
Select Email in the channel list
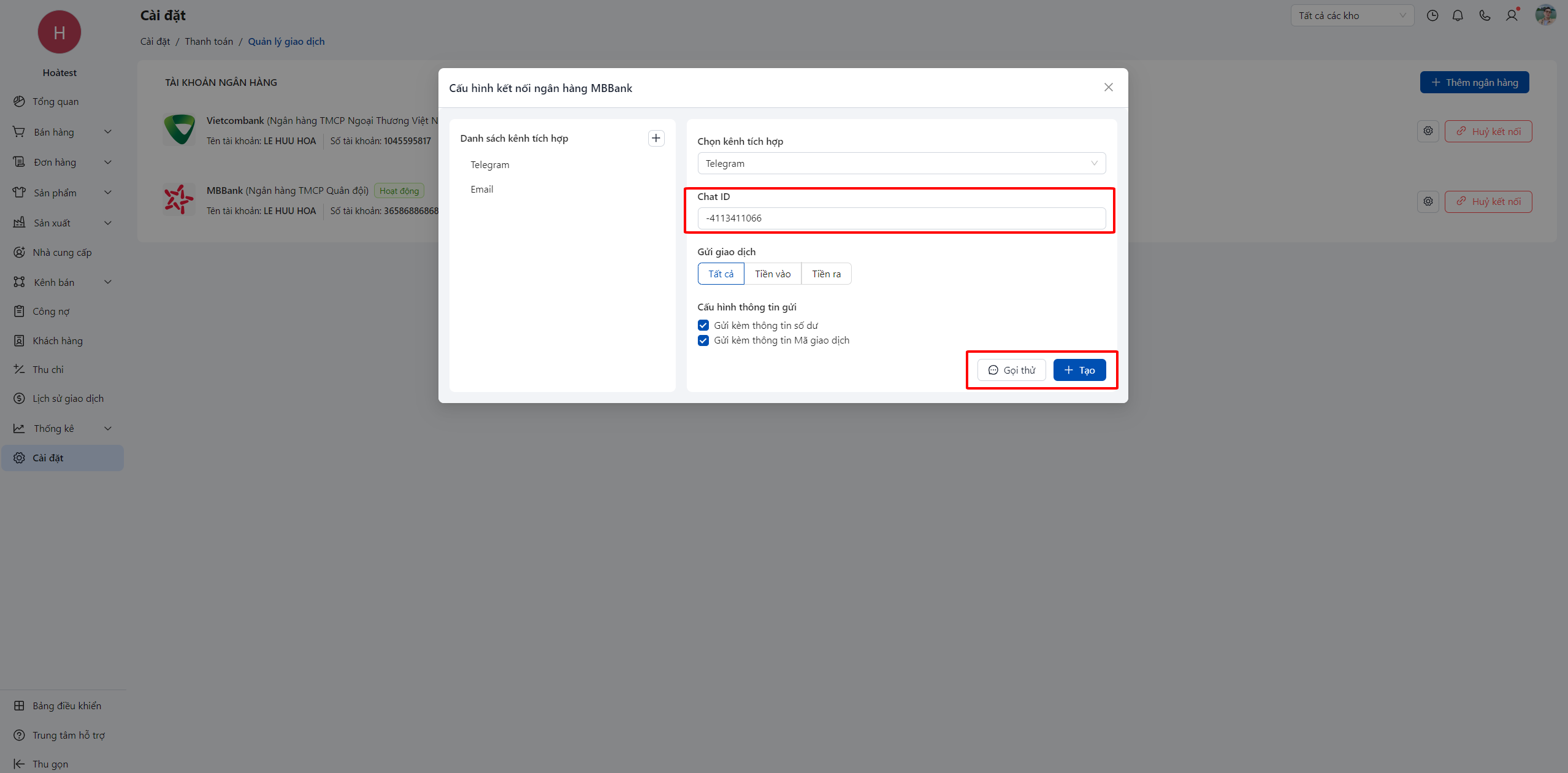point(482,190)
